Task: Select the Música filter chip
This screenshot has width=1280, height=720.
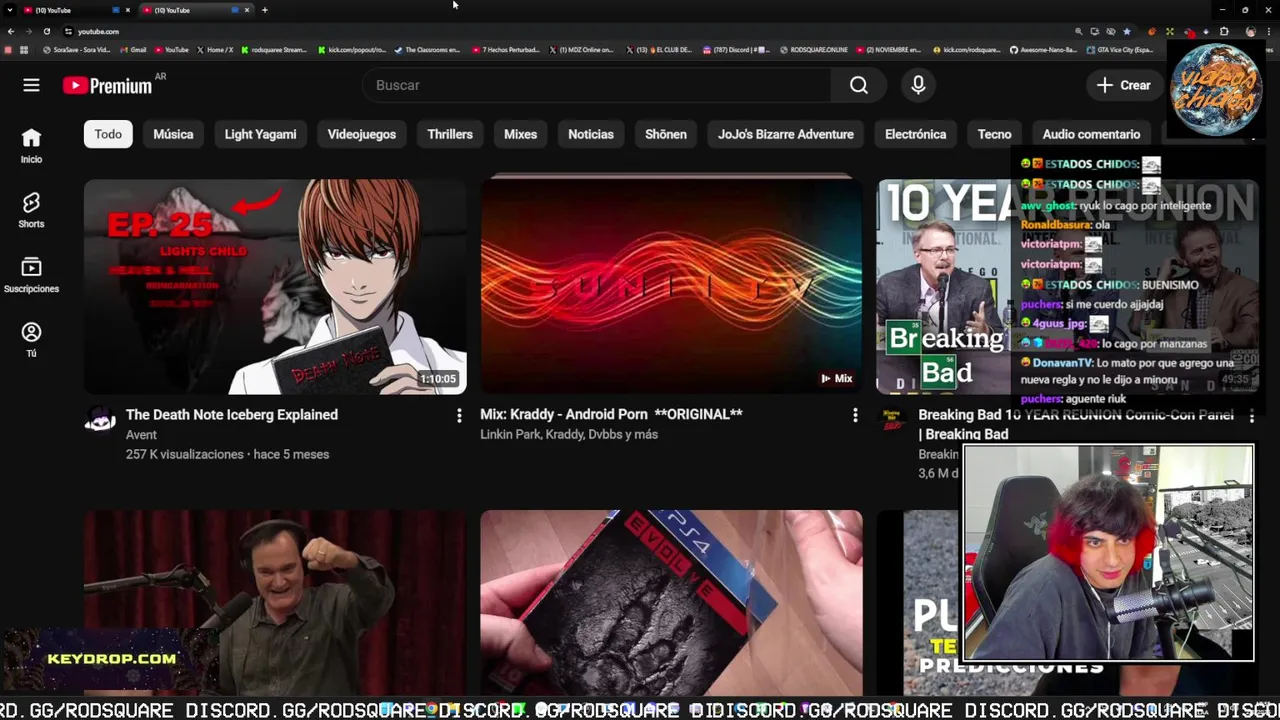Action: (173, 134)
